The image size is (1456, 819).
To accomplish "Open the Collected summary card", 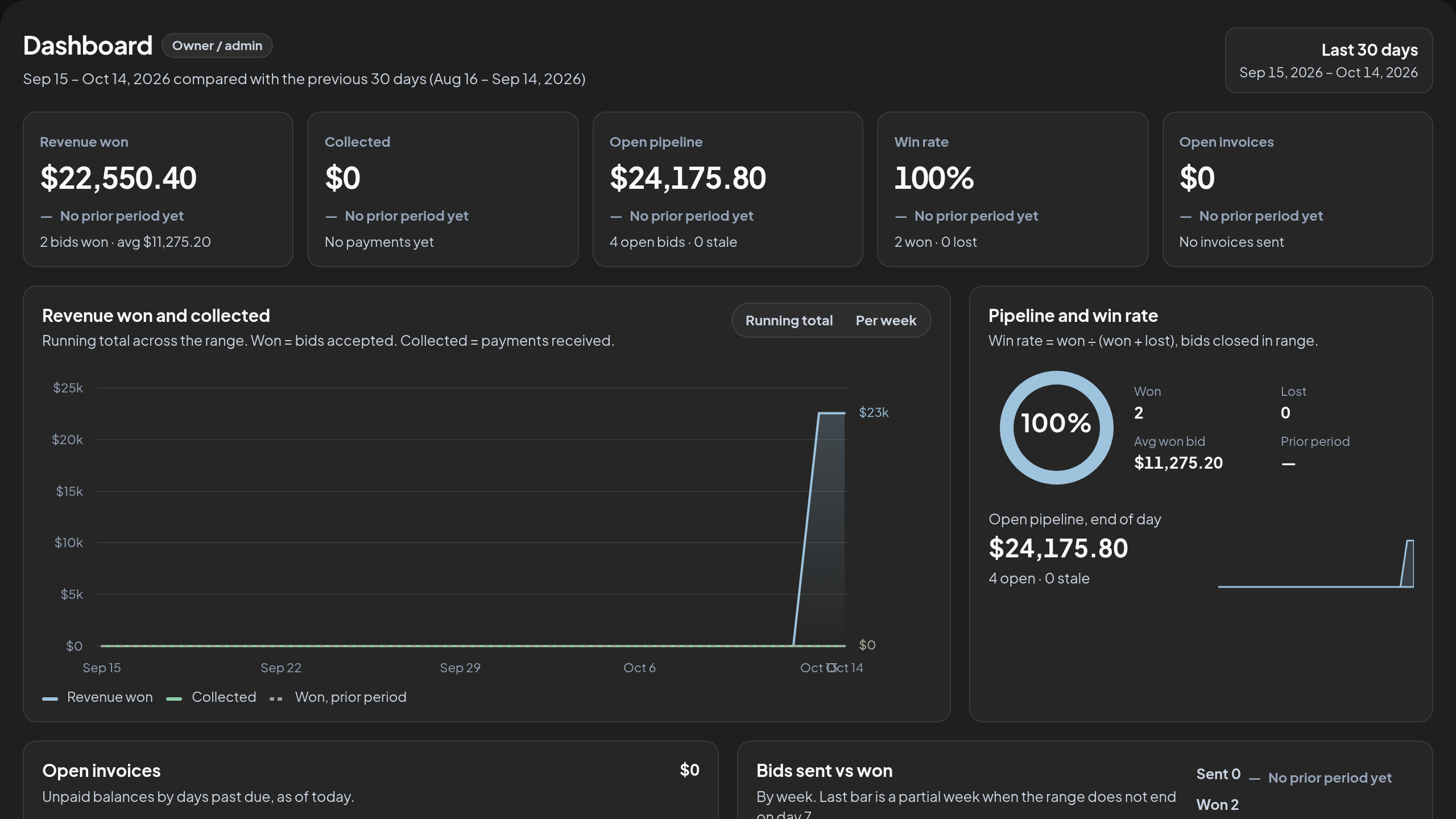I will [x=442, y=189].
